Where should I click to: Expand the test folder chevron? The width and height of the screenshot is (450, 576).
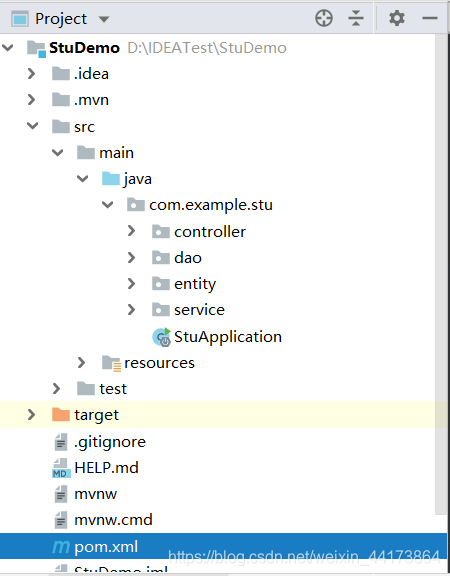pos(57,389)
